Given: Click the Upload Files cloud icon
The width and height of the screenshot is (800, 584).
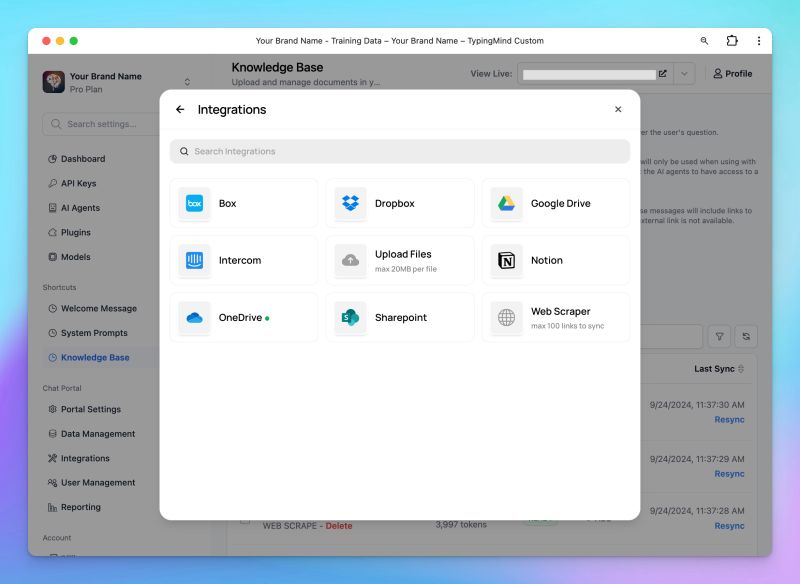Looking at the screenshot, I should coord(351,261).
